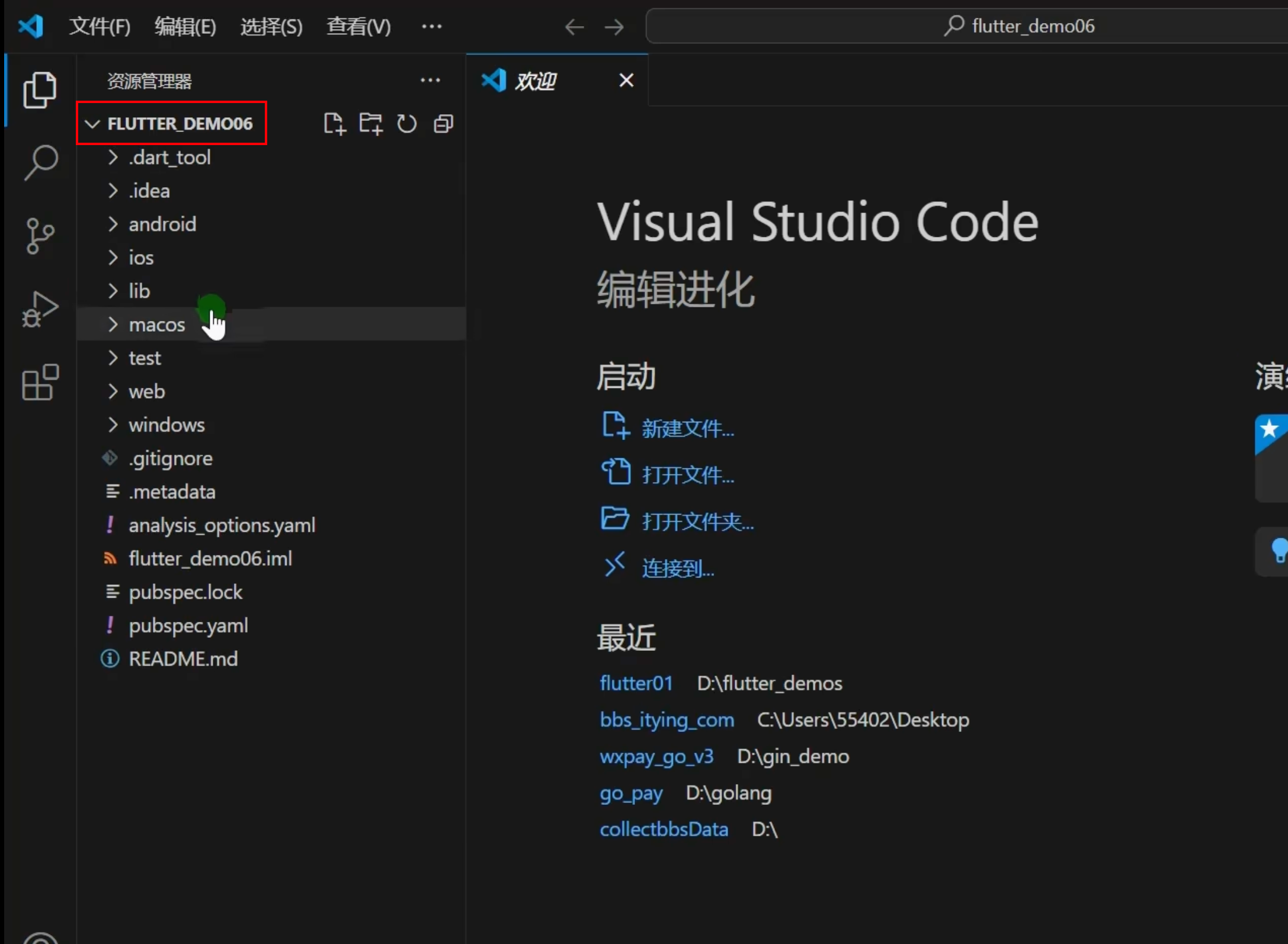Expand the android folder
This screenshot has height=944, width=1288.
271,224
